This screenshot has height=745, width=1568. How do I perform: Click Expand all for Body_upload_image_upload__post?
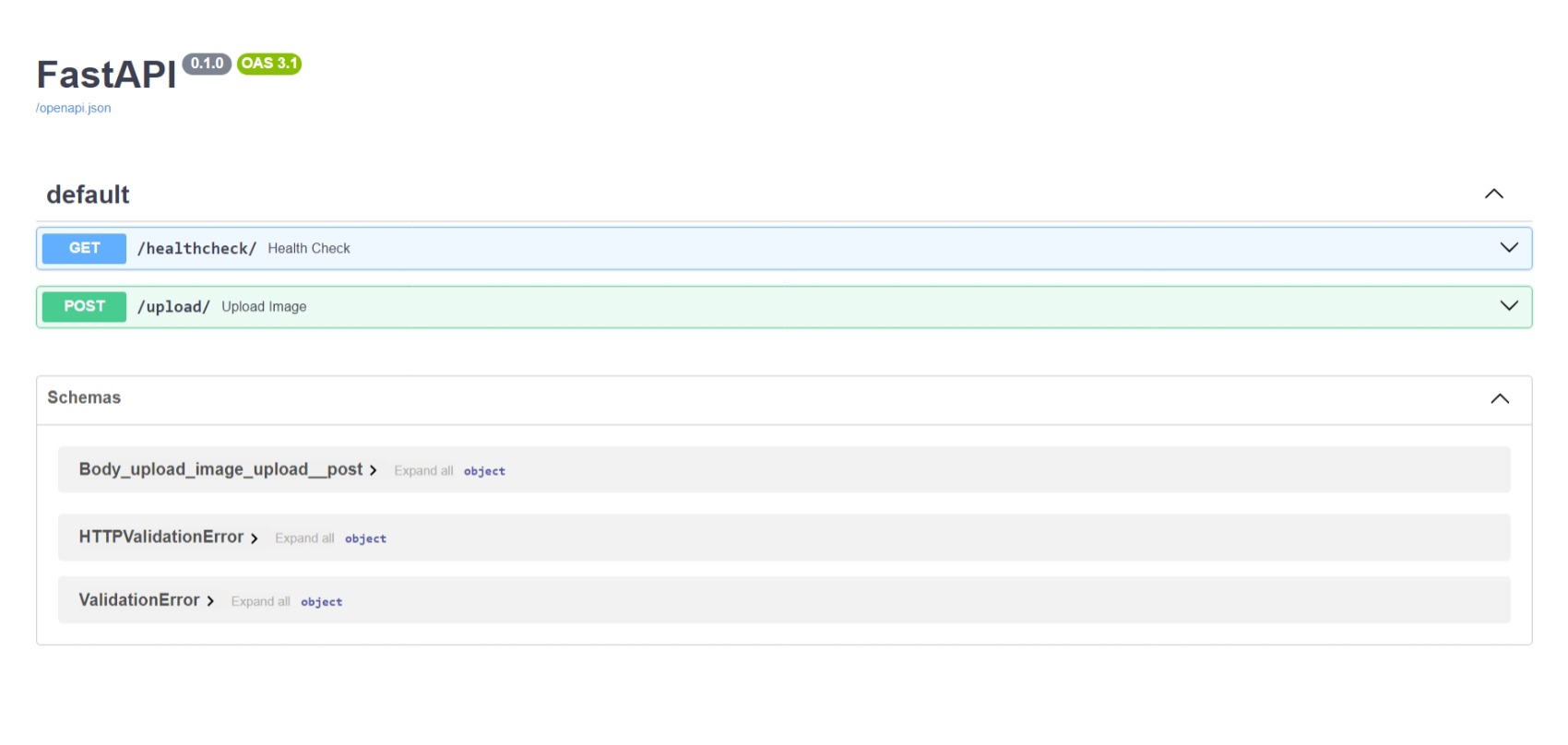[423, 471]
